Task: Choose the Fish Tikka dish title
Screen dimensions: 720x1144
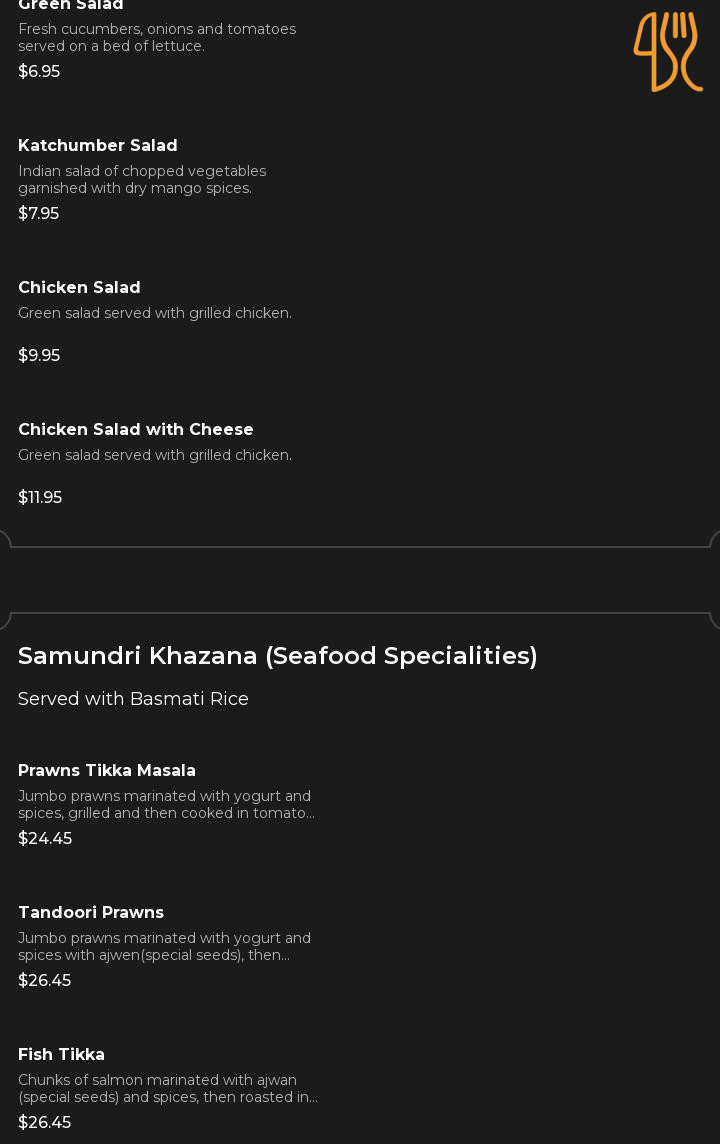Action: pyautogui.click(x=61, y=1055)
